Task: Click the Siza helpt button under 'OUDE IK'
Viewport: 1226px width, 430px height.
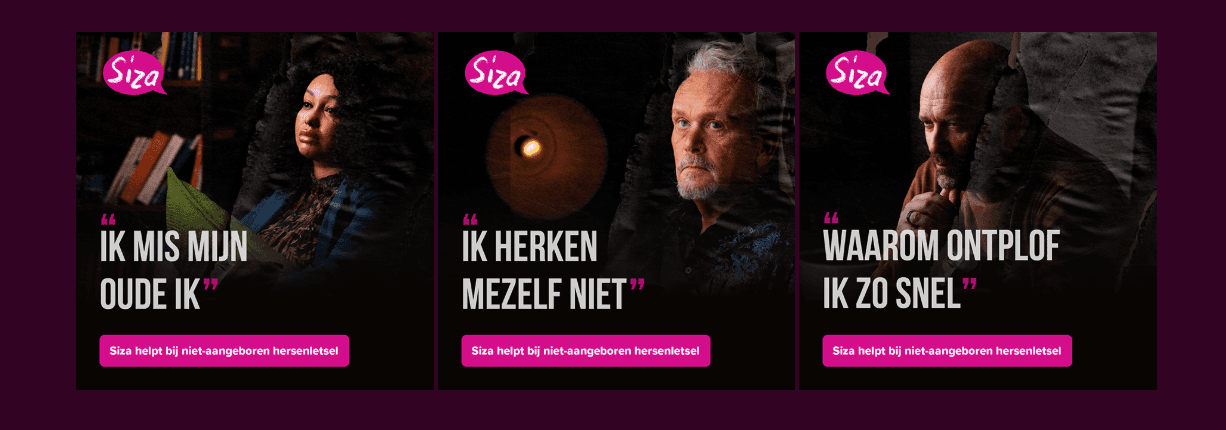Action: click(224, 351)
